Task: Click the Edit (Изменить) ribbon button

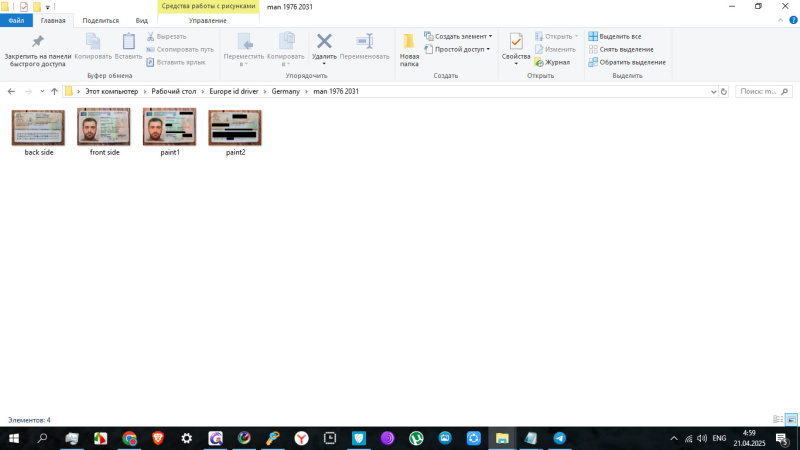Action: (x=555, y=49)
